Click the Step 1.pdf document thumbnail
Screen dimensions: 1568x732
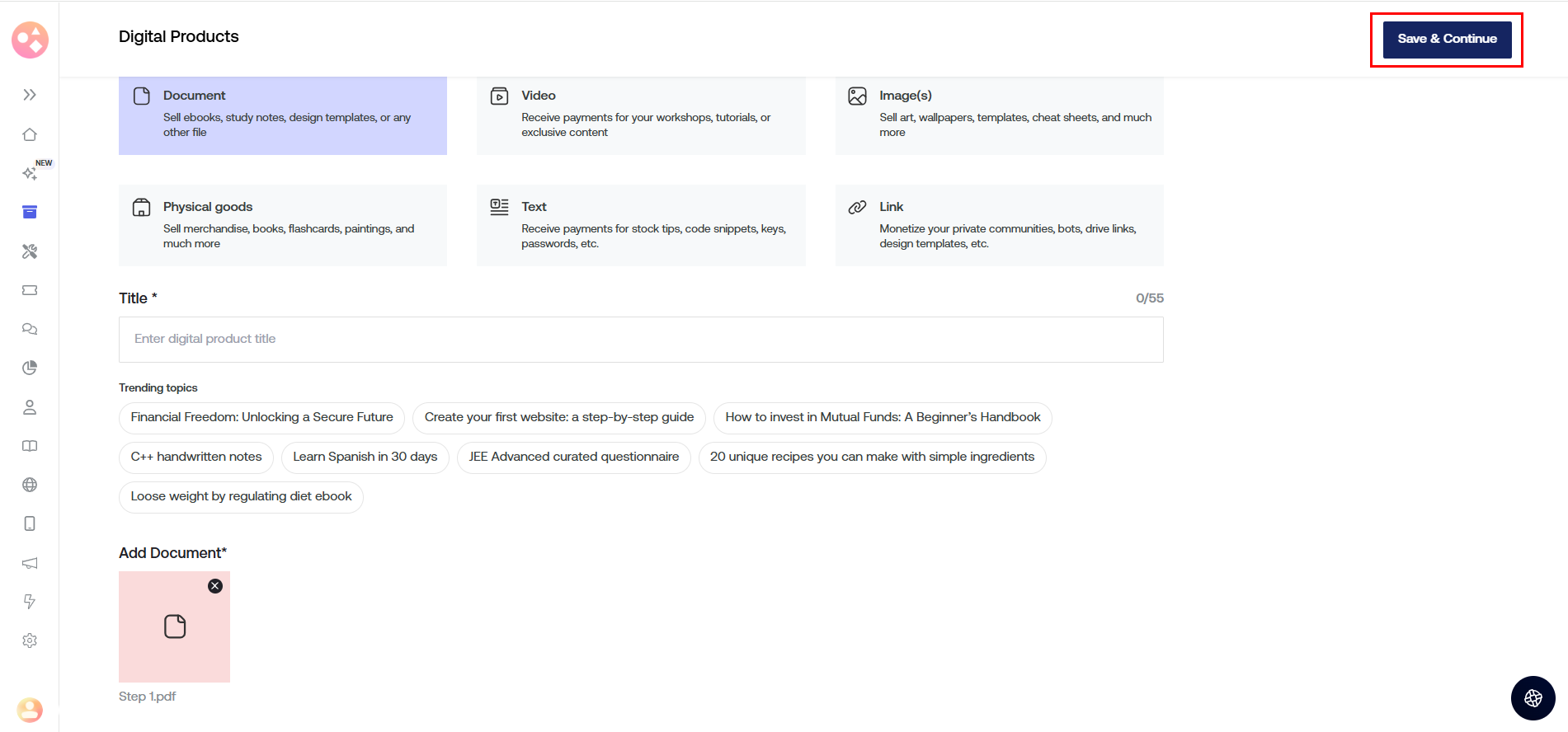pyautogui.click(x=174, y=627)
